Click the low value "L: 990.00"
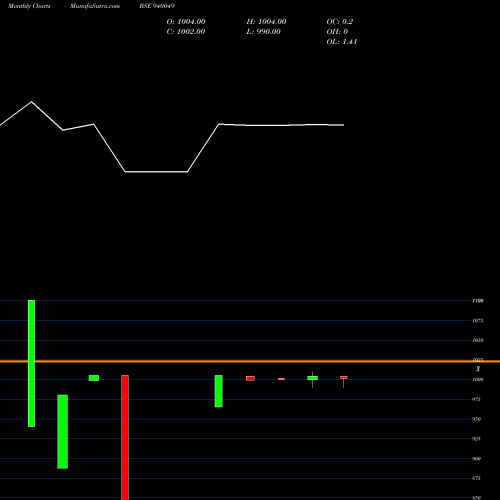Image resolution: width=500 pixels, height=500 pixels. point(264,32)
